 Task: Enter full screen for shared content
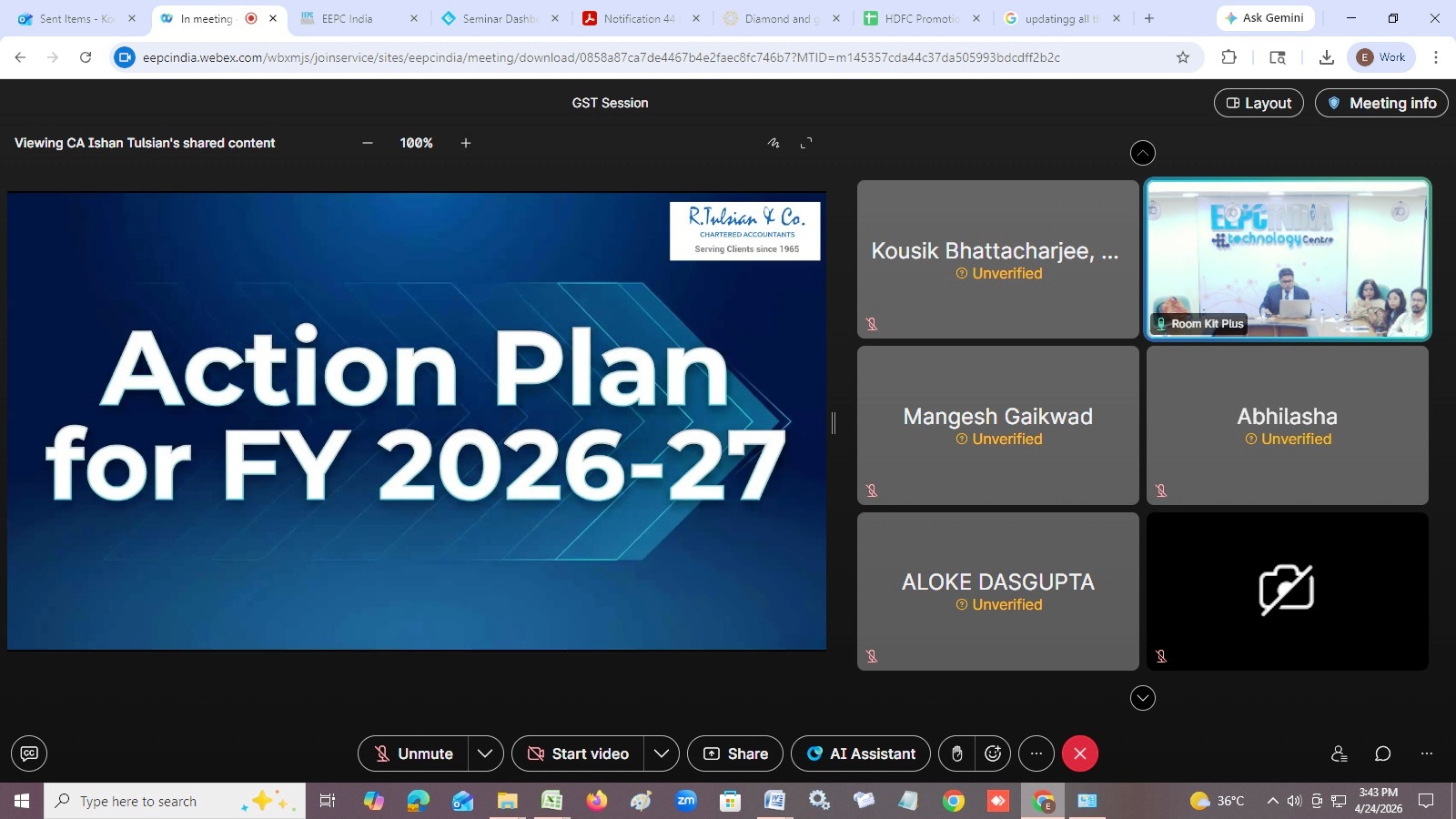click(806, 143)
